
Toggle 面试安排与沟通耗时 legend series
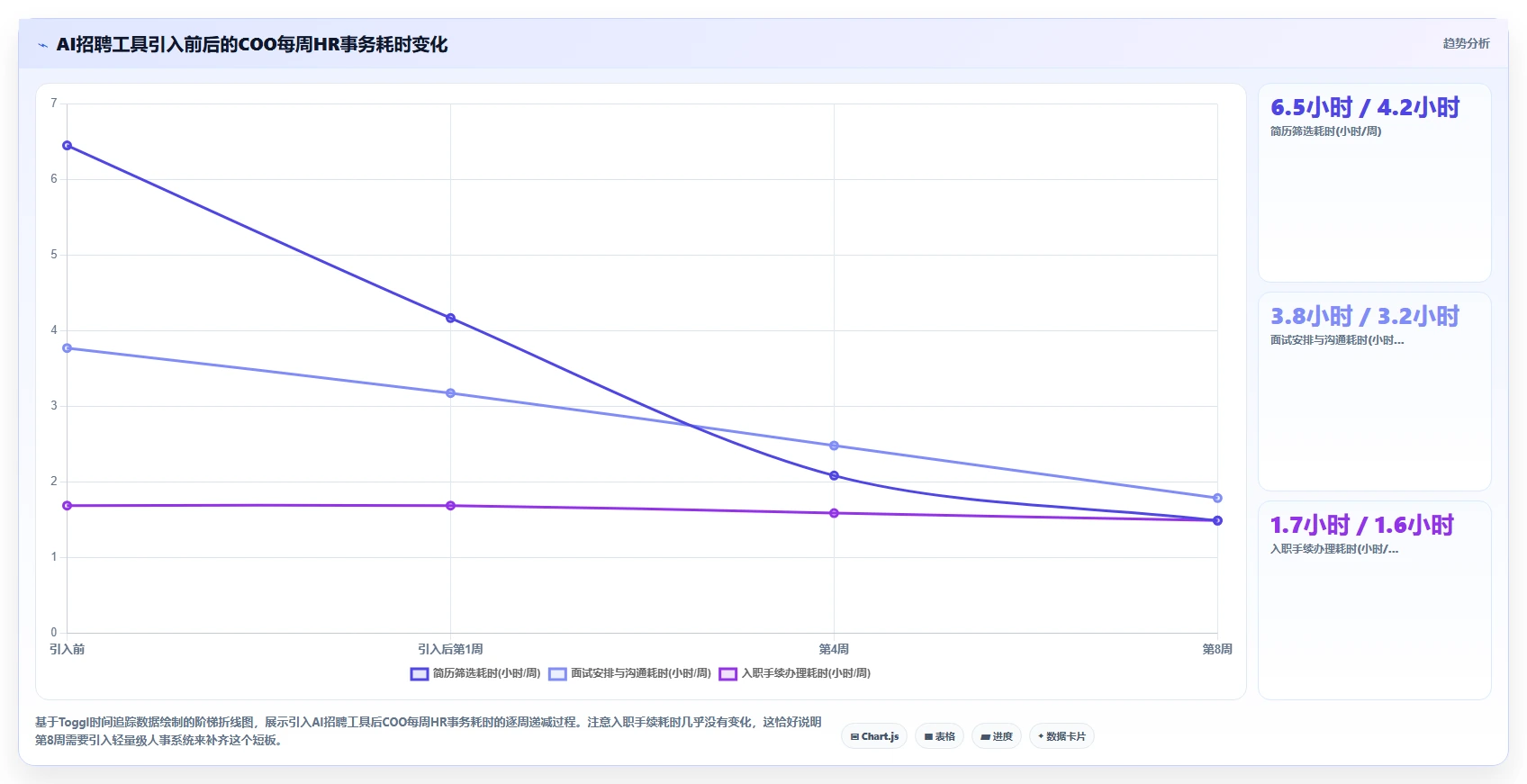629,673
